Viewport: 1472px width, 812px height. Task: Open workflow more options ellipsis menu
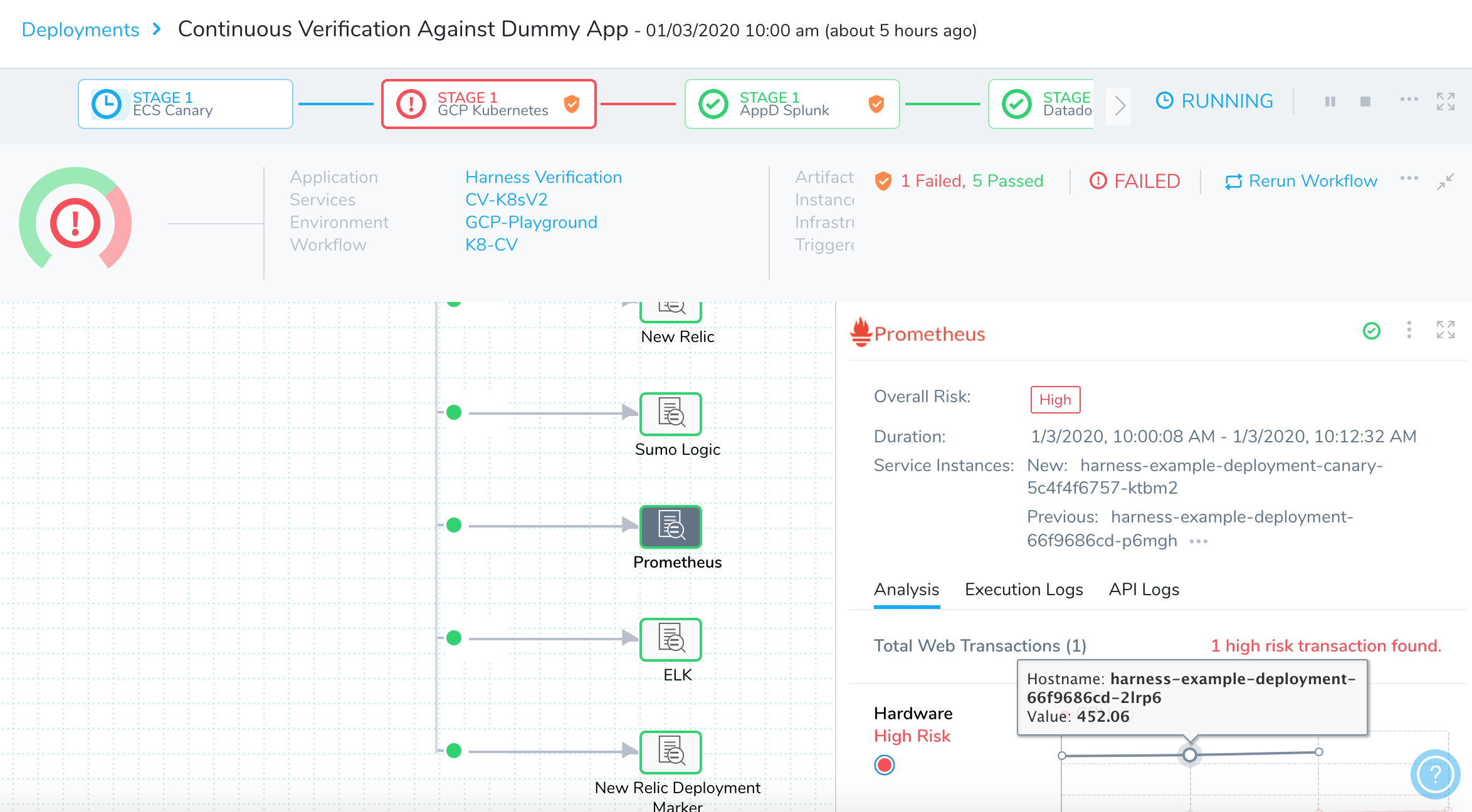coord(1409,179)
